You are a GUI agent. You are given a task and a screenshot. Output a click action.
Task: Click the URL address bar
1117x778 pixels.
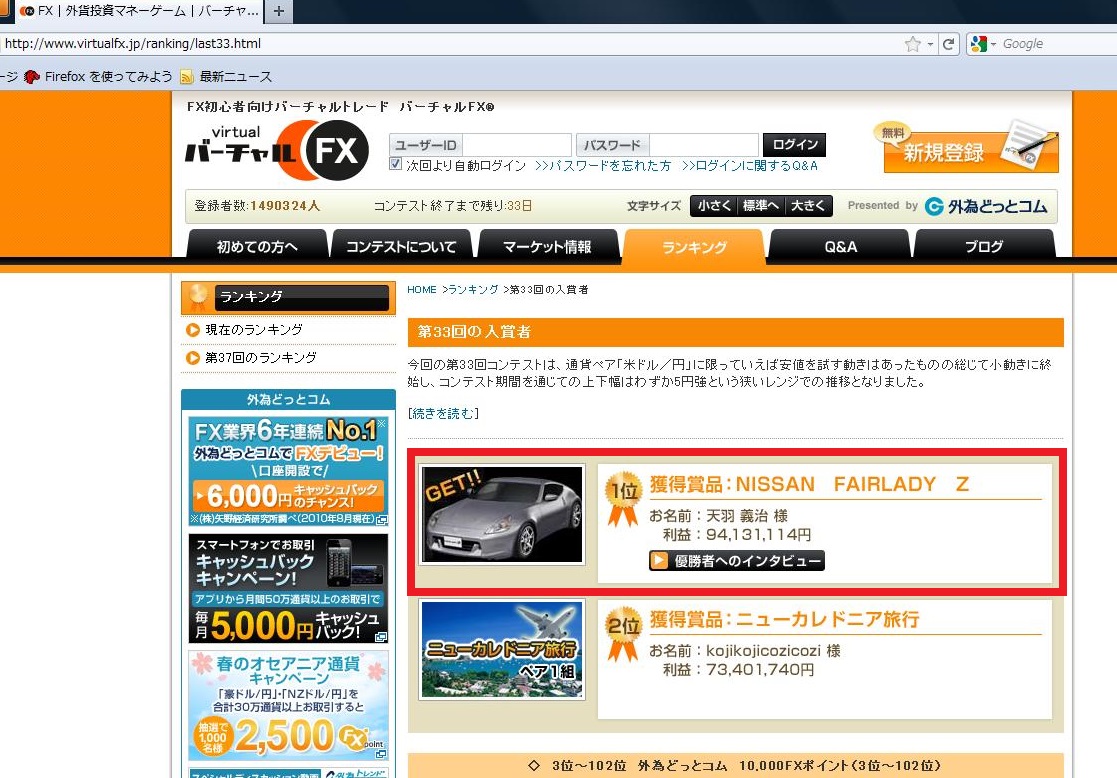(x=449, y=44)
